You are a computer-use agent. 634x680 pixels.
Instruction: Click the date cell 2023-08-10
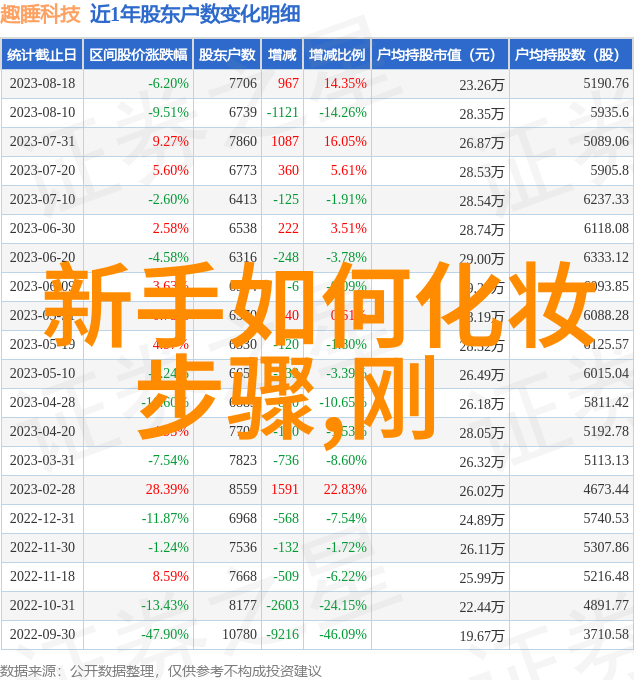pyautogui.click(x=42, y=112)
